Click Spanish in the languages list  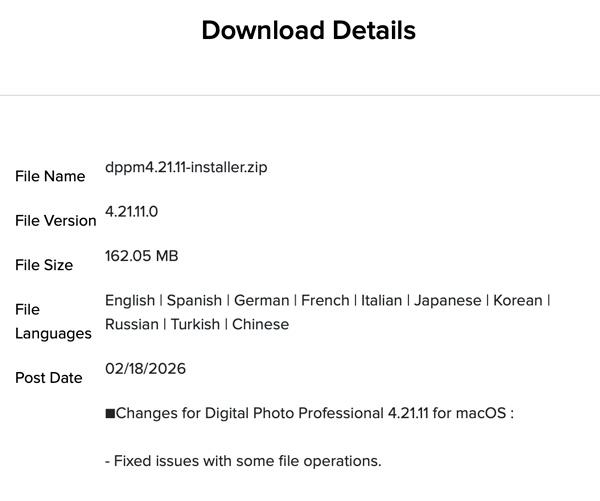[x=194, y=300]
